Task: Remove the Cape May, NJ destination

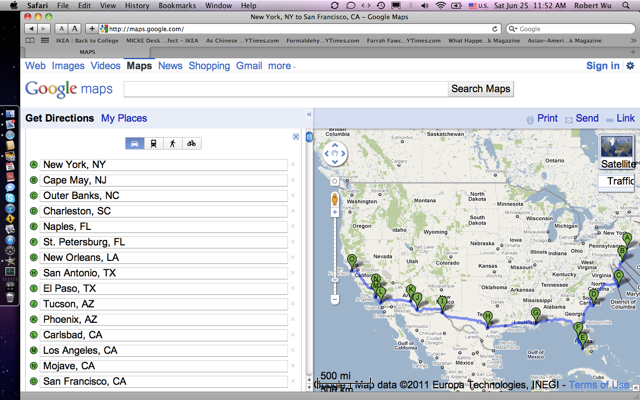Action: [x=293, y=180]
